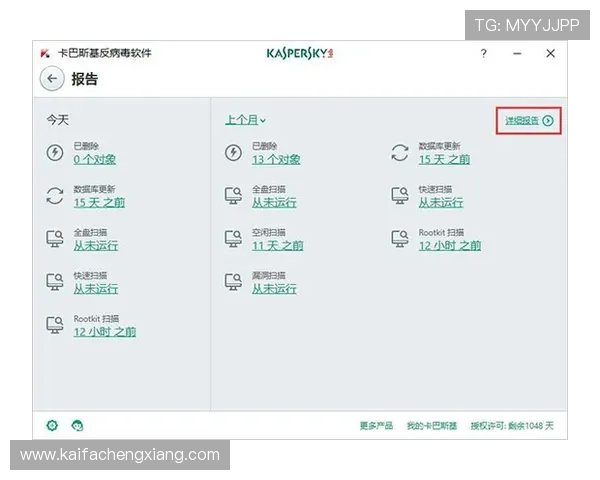
Task: Open 我的卡巴斯基 link in footer
Action: point(432,426)
